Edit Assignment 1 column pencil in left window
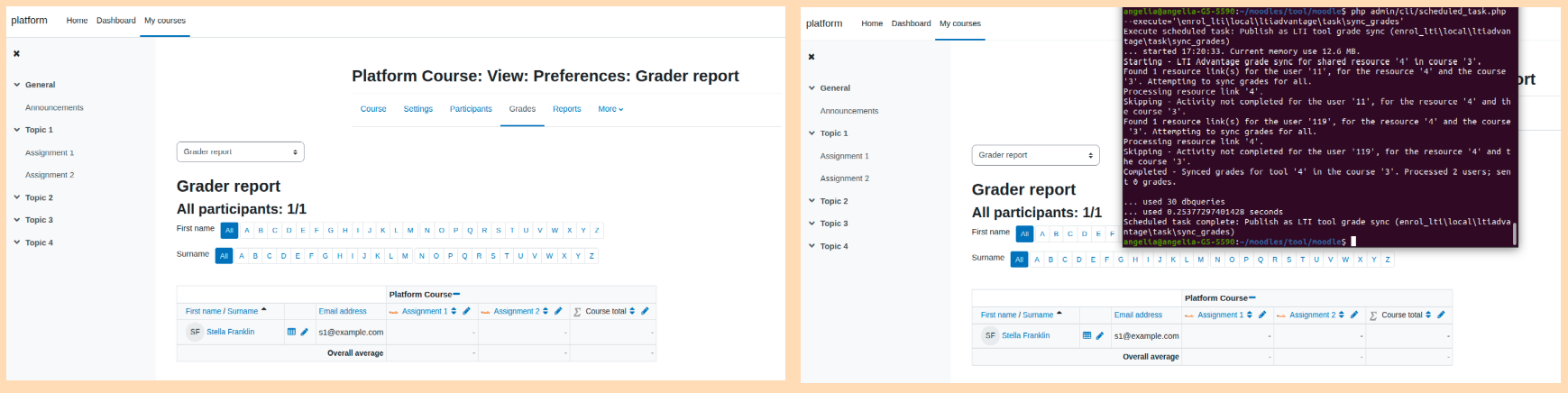Image resolution: width=1568 pixels, height=393 pixels. tap(466, 311)
